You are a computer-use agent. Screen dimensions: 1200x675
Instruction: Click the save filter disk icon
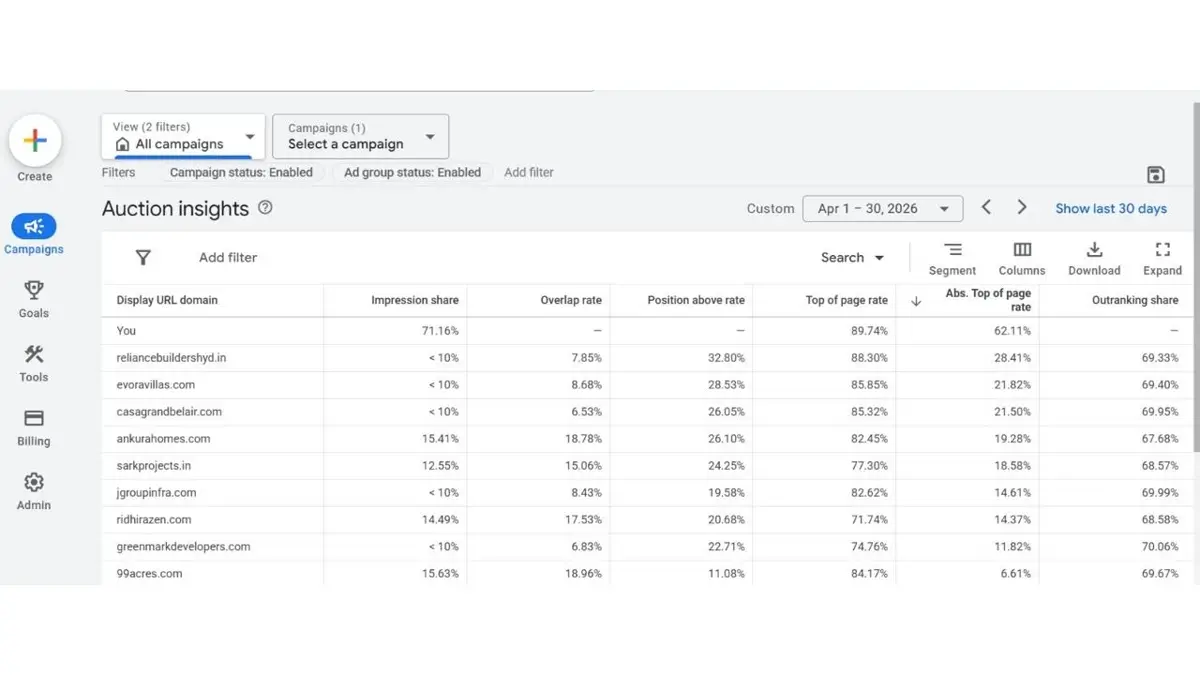pos(1156,175)
